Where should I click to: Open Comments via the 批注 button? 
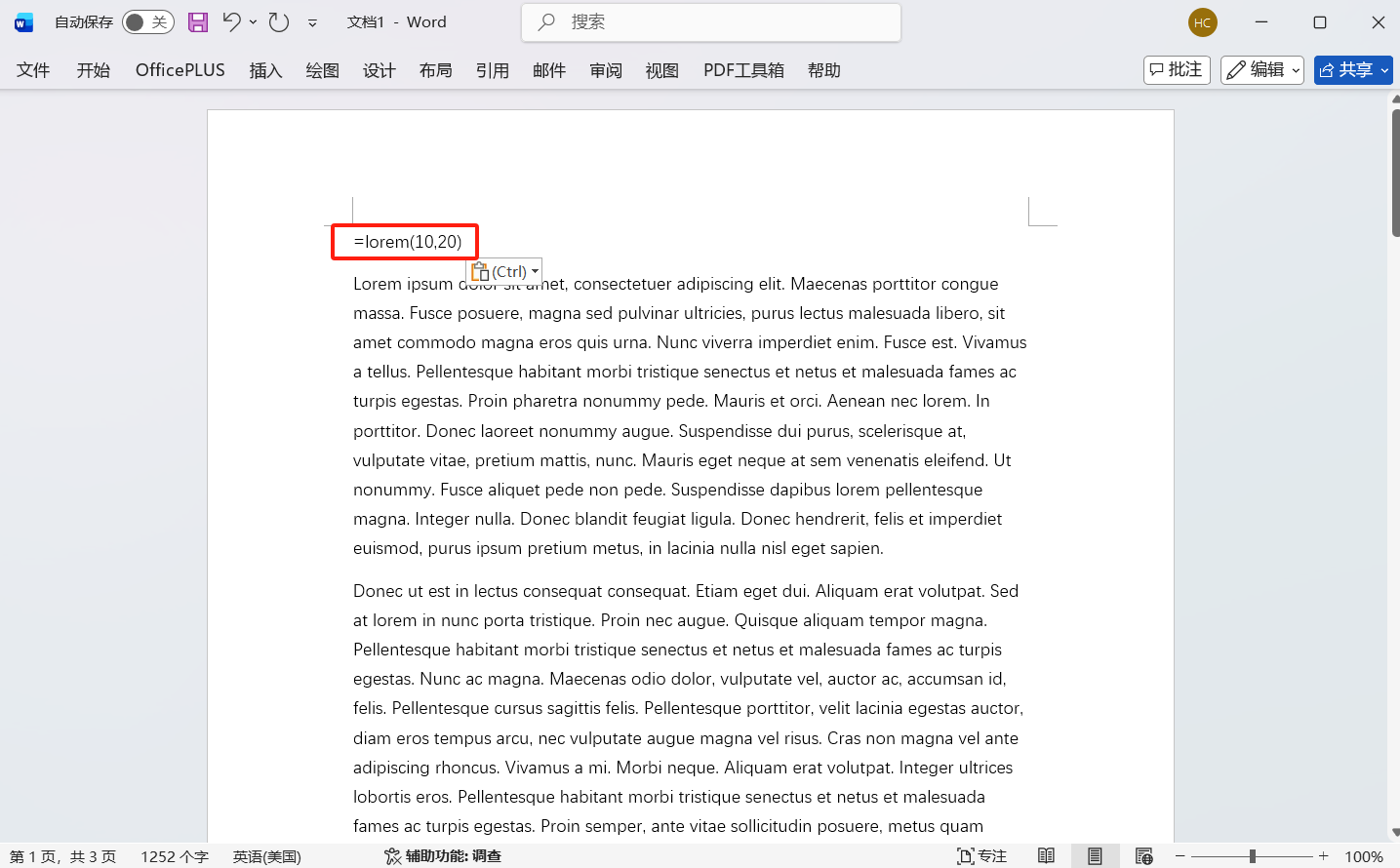1176,69
